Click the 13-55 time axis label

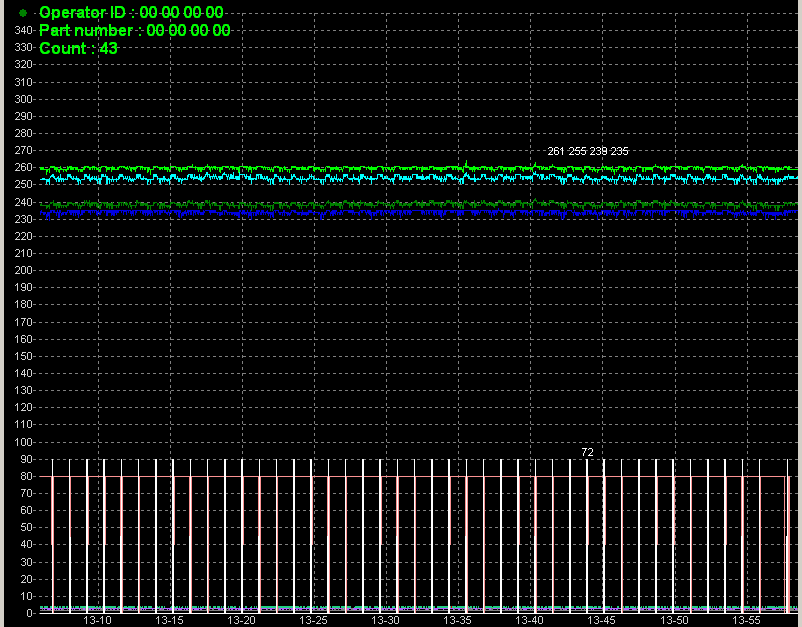[745, 620]
